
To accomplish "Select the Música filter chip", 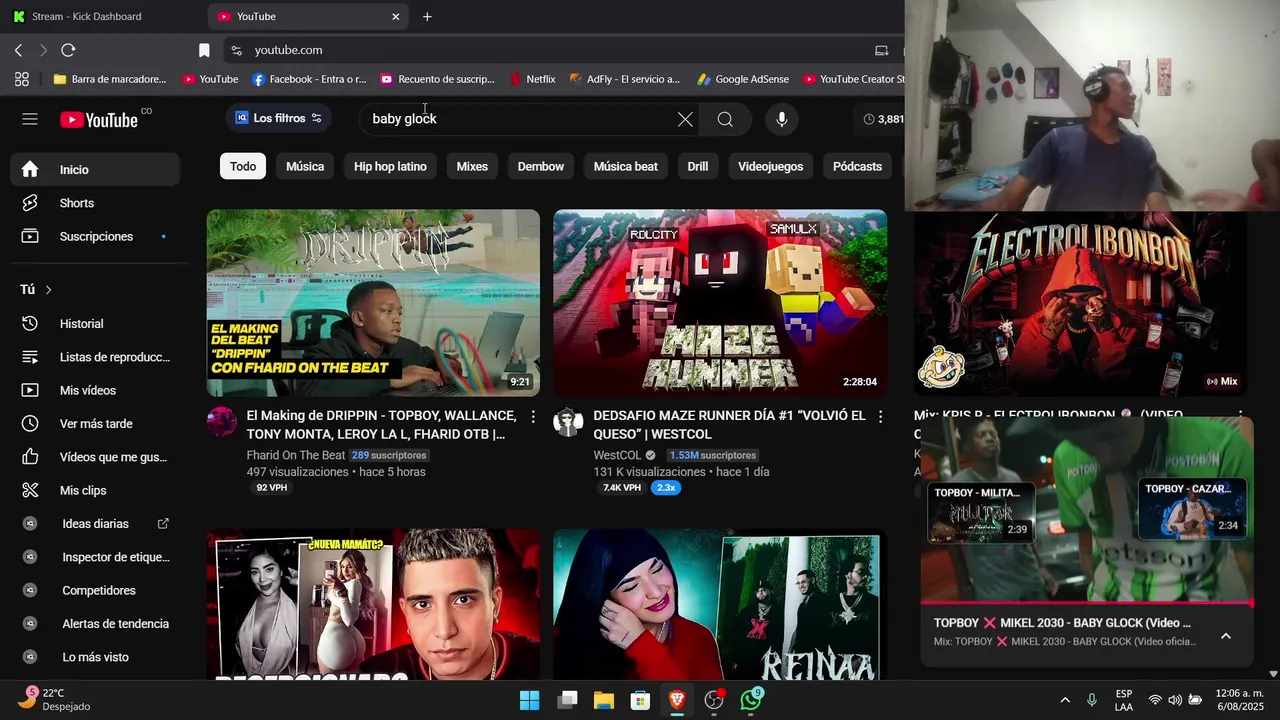I will coord(305,166).
